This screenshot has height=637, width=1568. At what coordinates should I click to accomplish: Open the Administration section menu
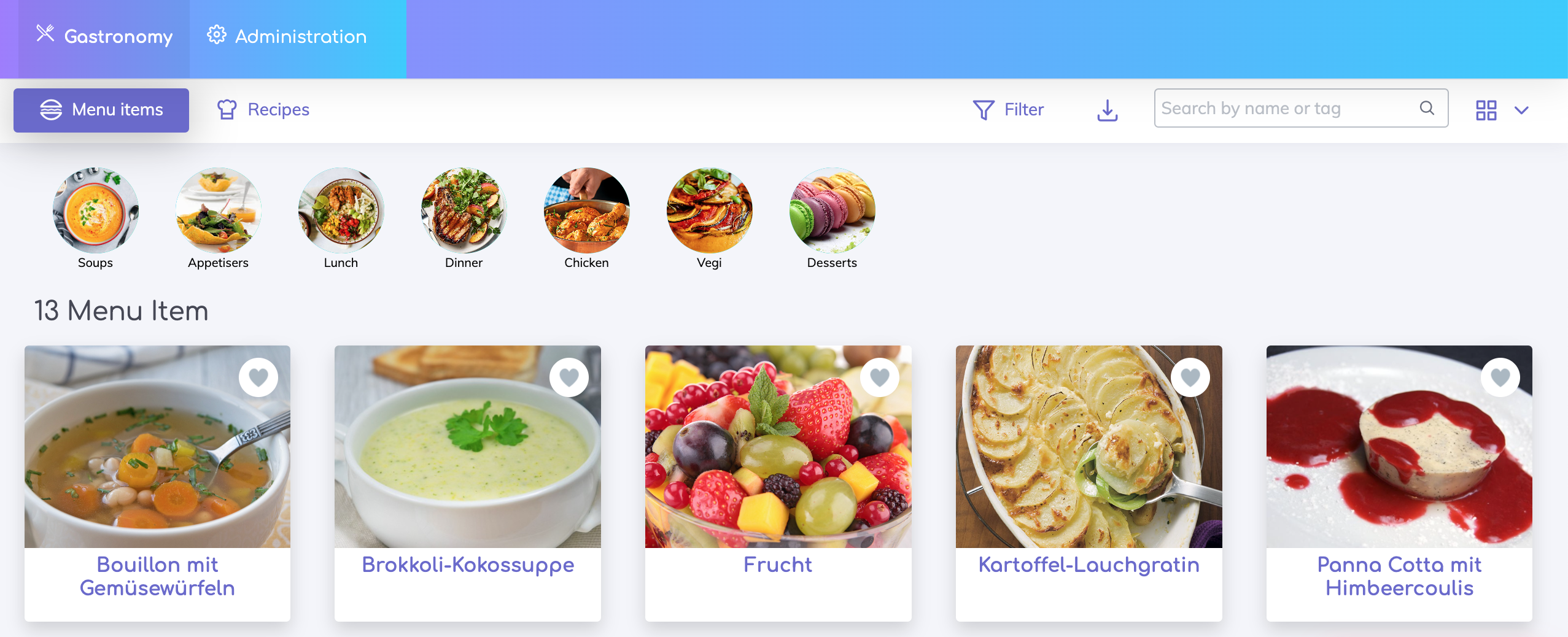pyautogui.click(x=287, y=37)
